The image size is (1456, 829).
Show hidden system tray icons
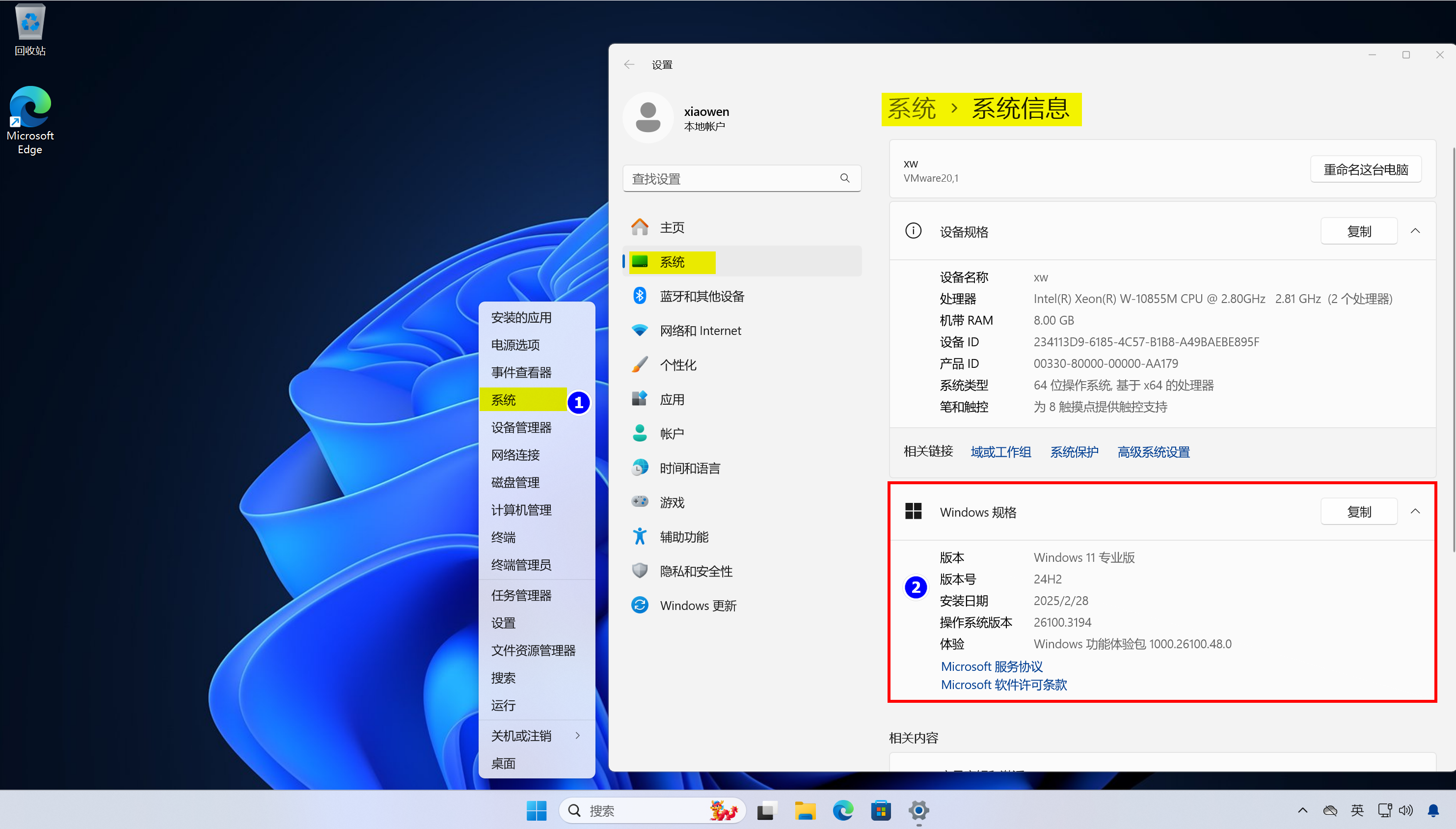pos(1302,810)
